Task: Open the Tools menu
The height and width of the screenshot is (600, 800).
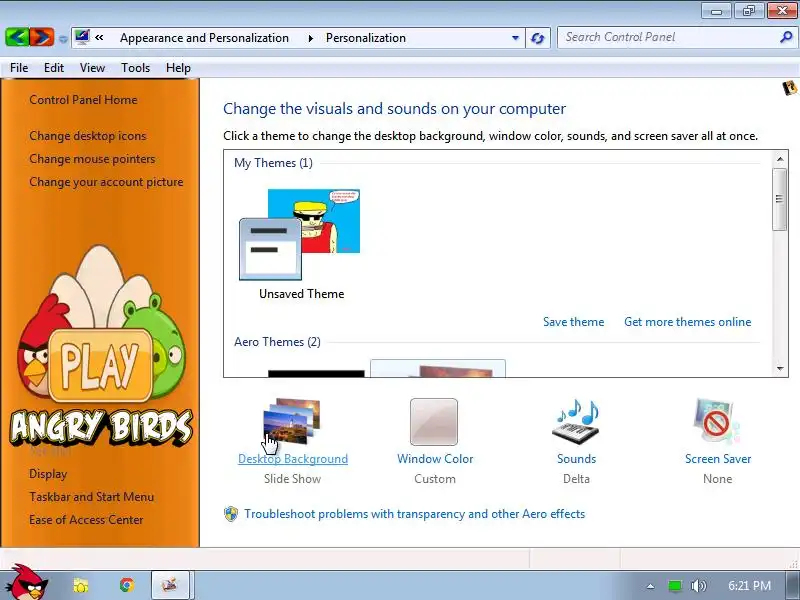Action: click(135, 68)
